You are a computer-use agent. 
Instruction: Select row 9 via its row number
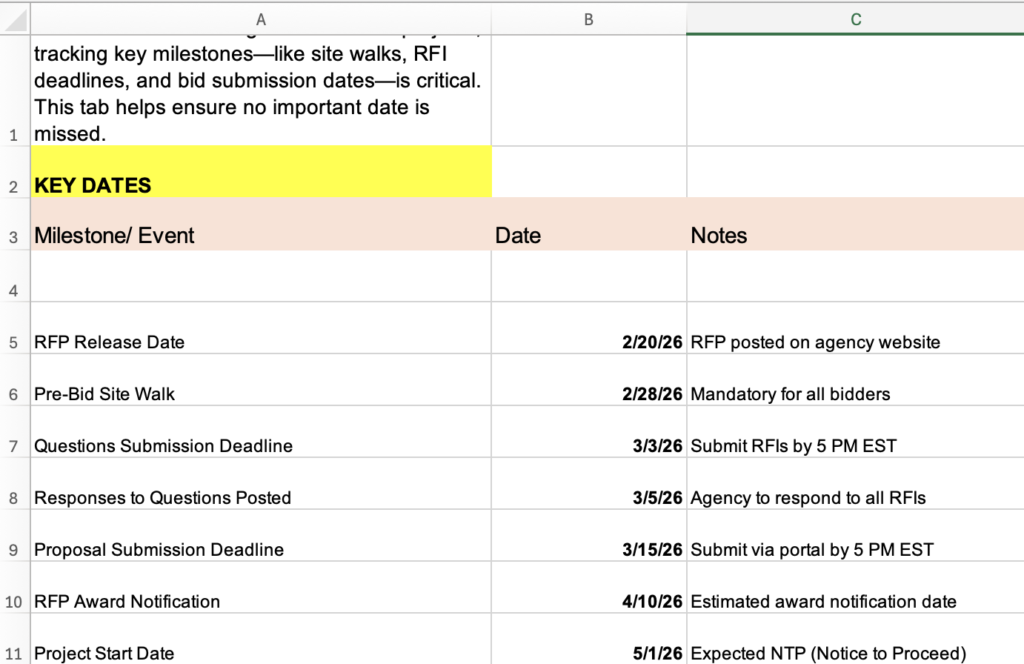pos(15,550)
